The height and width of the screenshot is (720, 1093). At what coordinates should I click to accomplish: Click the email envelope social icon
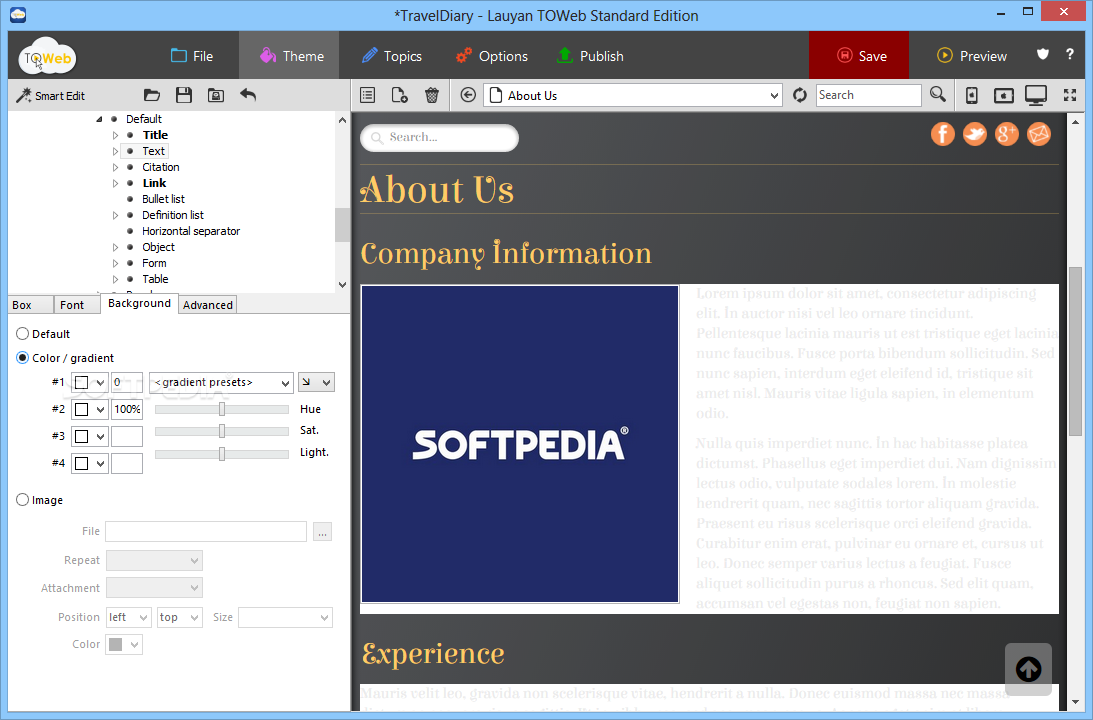coord(1039,134)
